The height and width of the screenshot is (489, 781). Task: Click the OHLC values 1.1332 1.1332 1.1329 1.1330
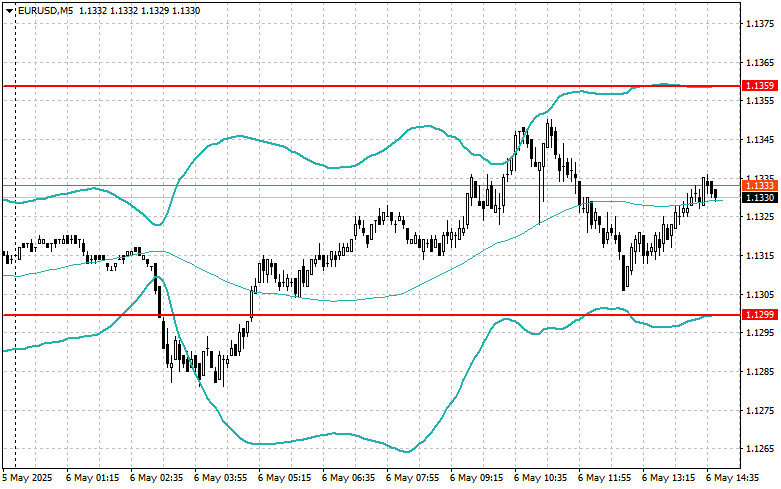[139, 10]
